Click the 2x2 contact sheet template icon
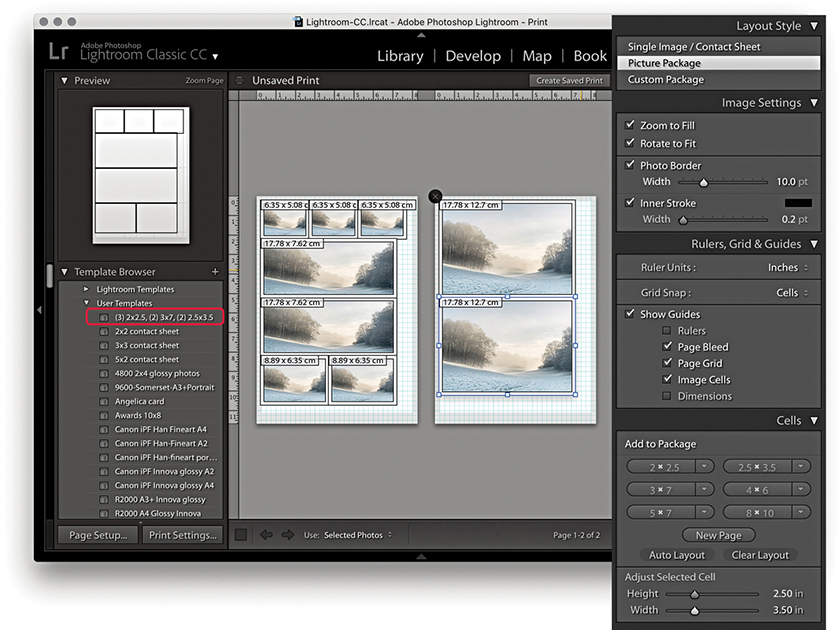The width and height of the screenshot is (840, 630). coord(104,331)
